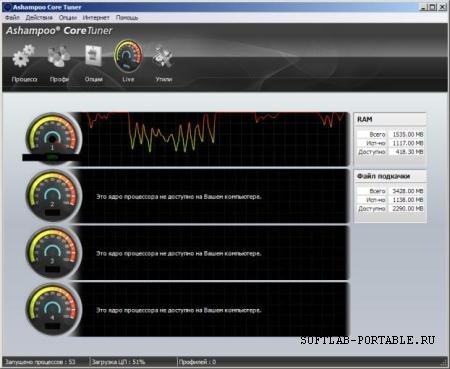This screenshot has height=369, width=450.
Task: Click the Ashampoo Core Tuner title bar icon
Action: (7, 7)
